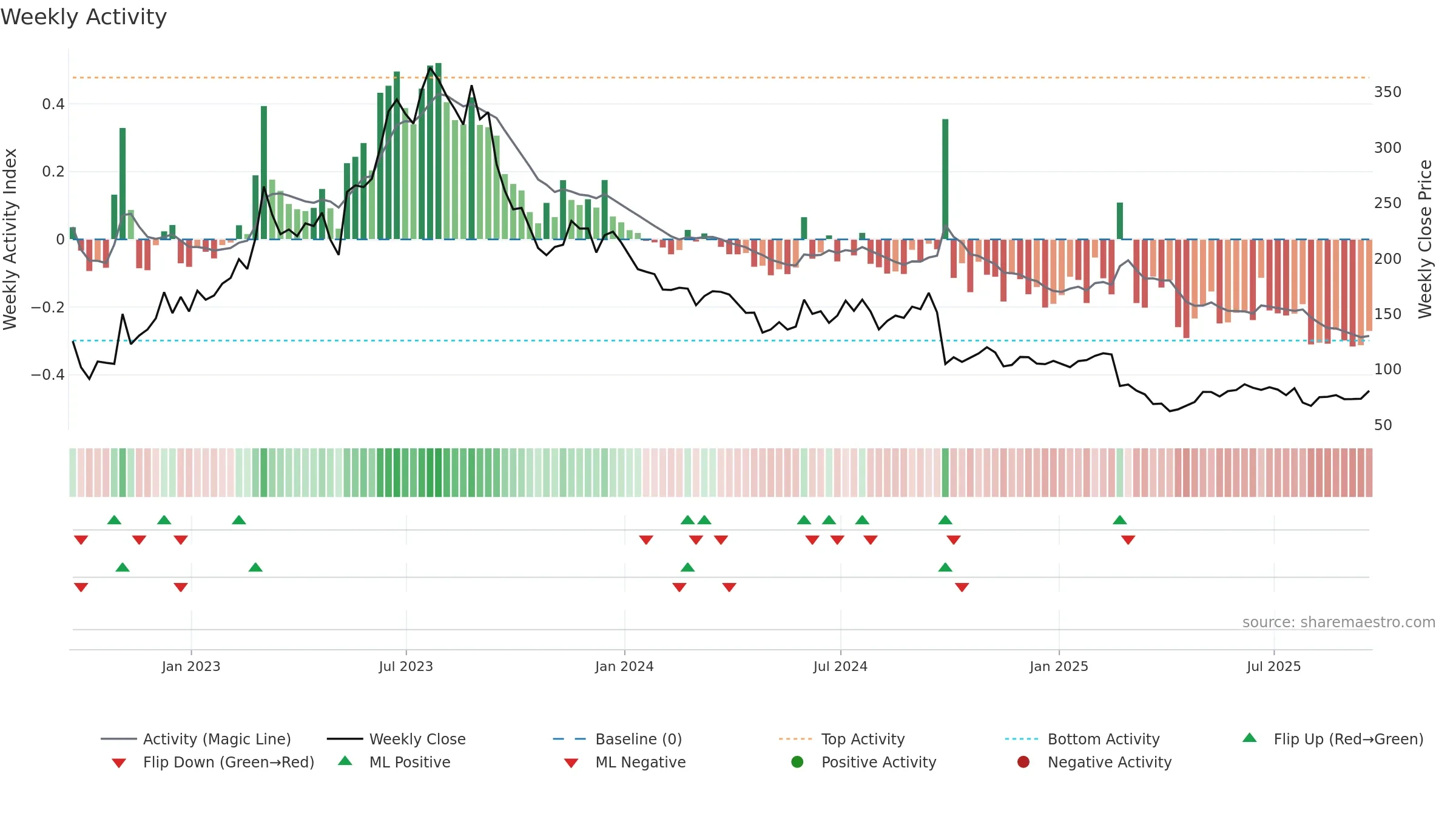Toggle ML Negative legend entry

pos(625,762)
